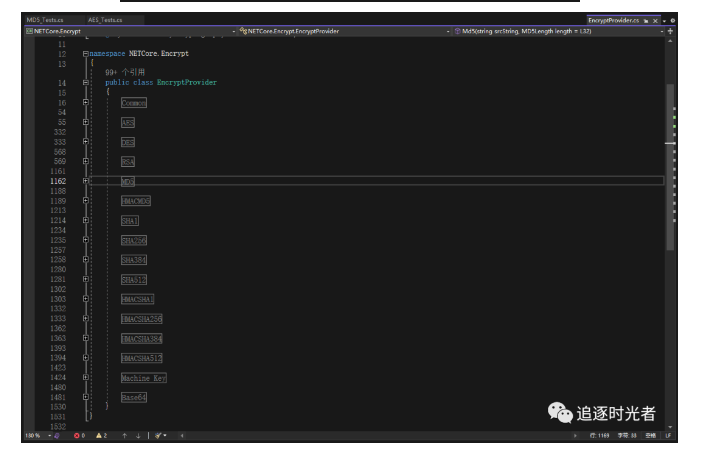Click the yellow warning count icon

pos(99,435)
